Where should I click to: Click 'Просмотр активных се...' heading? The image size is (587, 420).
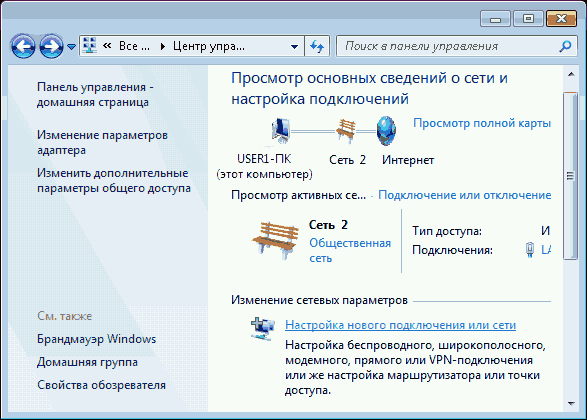tap(298, 195)
